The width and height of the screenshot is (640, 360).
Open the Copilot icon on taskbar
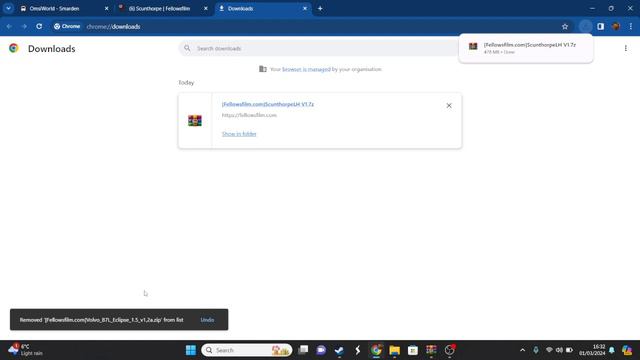627,350
